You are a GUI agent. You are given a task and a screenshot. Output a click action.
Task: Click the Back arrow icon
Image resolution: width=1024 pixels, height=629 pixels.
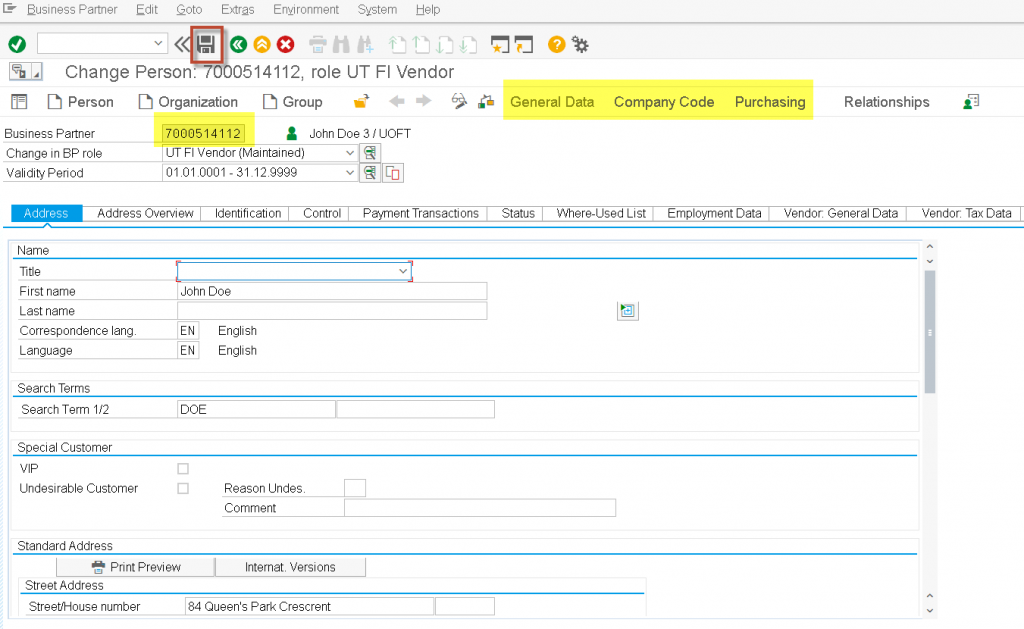[x=238, y=44]
